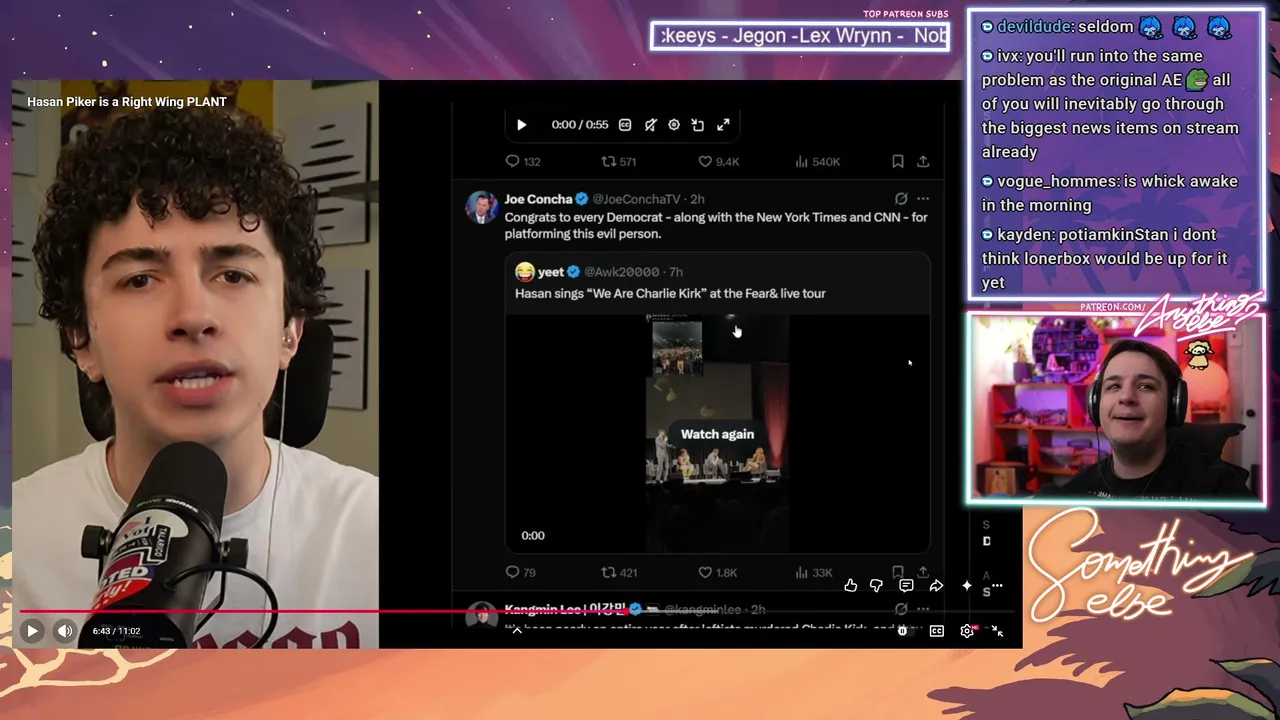1280x720 pixels.
Task: Click the scrolling Top Patreon Subs ticker
Action: coord(800,36)
